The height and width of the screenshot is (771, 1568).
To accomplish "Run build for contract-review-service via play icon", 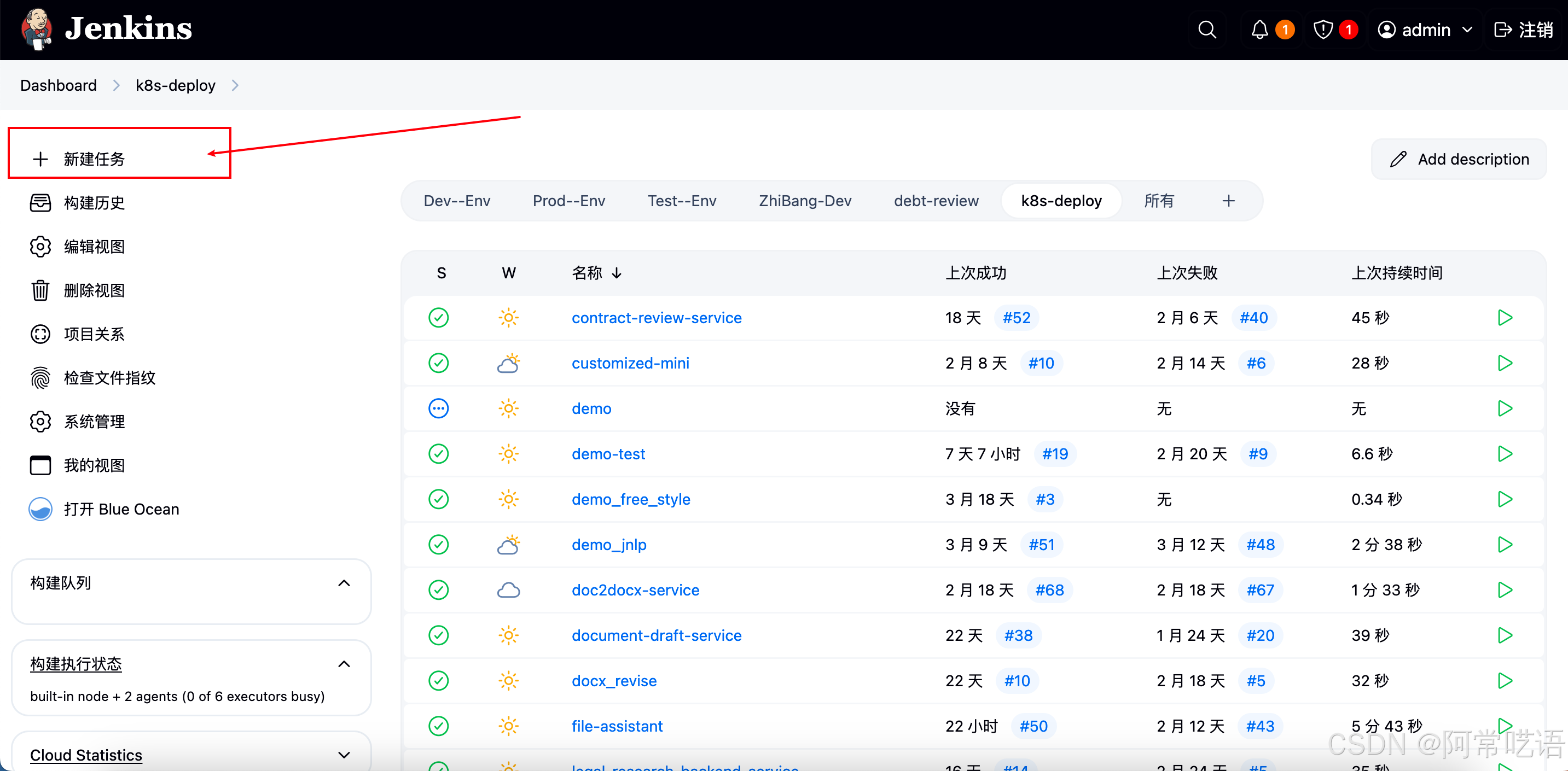I will tap(1504, 318).
